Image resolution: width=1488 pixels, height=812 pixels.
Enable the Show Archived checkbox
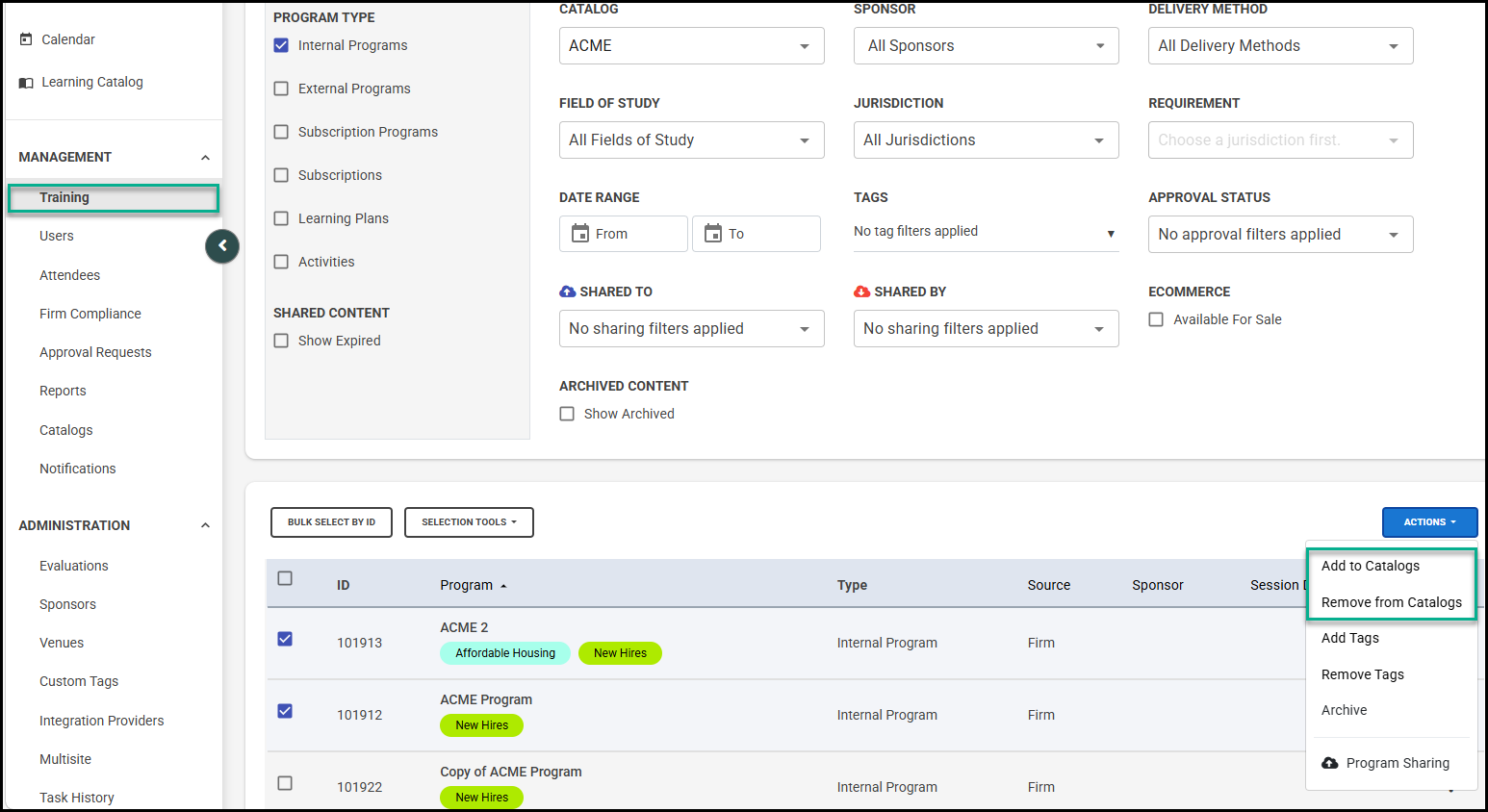(x=567, y=414)
